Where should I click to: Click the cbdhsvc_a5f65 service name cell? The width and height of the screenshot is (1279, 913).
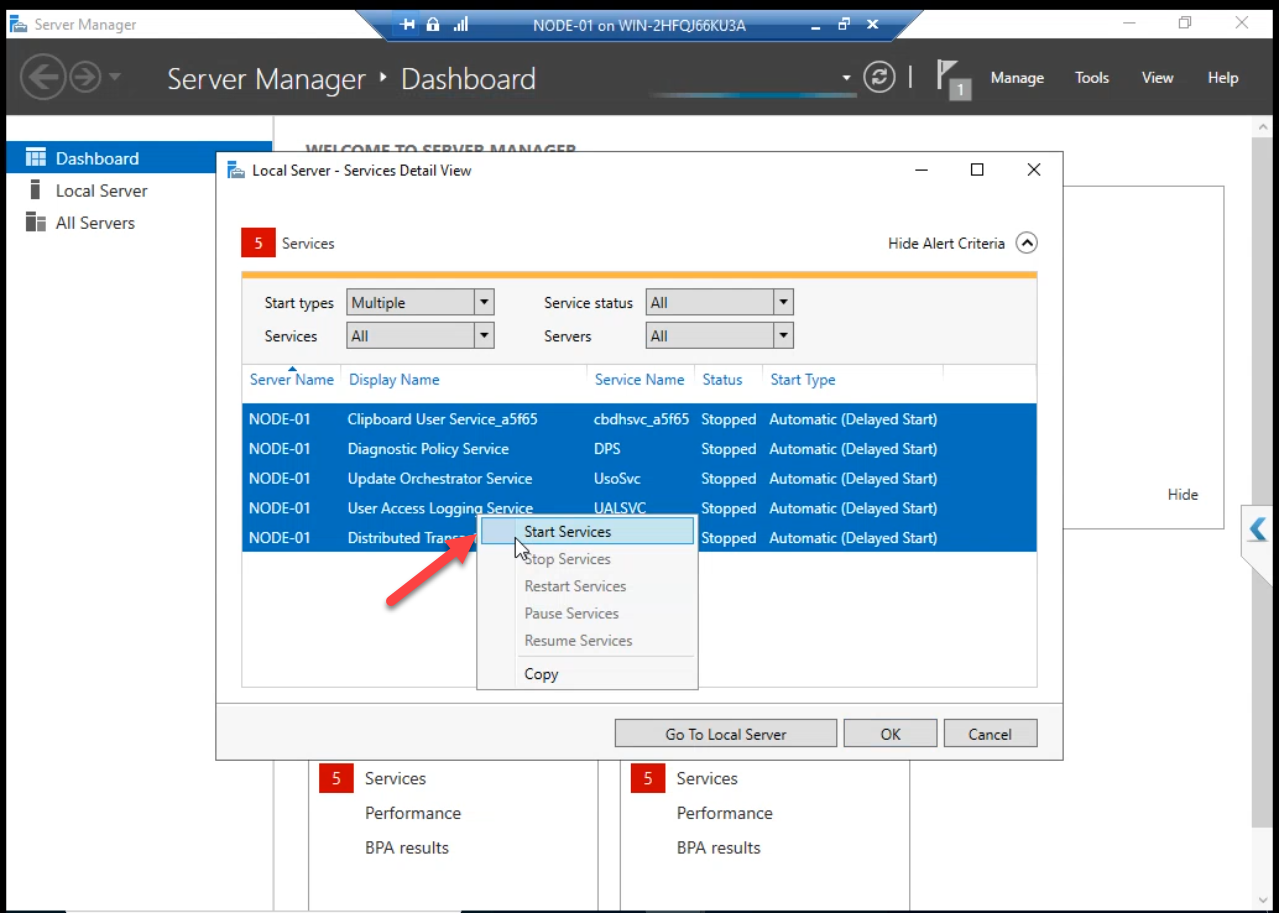(641, 419)
